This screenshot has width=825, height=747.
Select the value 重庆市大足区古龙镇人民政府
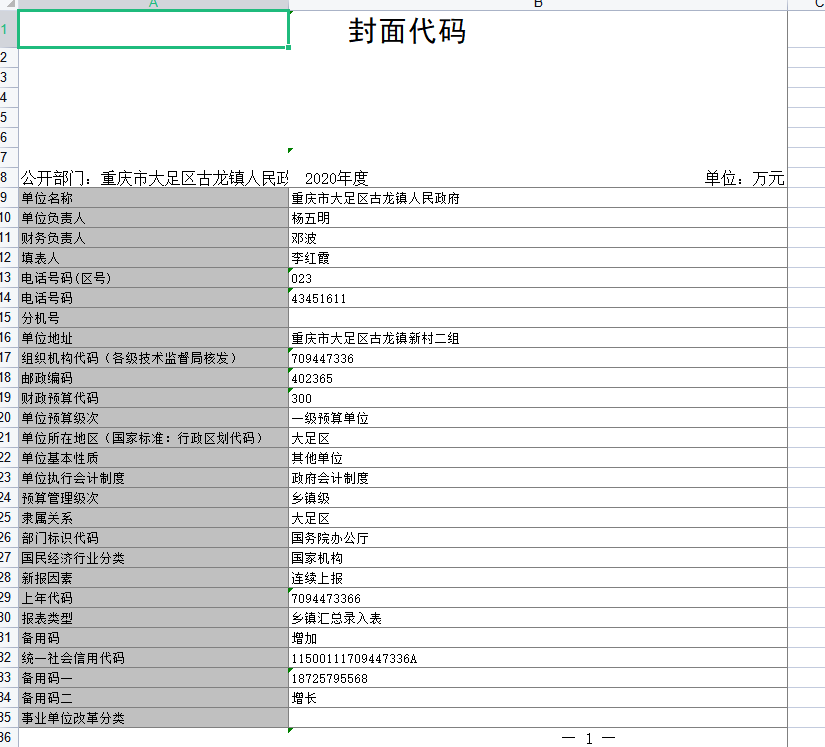(x=538, y=198)
